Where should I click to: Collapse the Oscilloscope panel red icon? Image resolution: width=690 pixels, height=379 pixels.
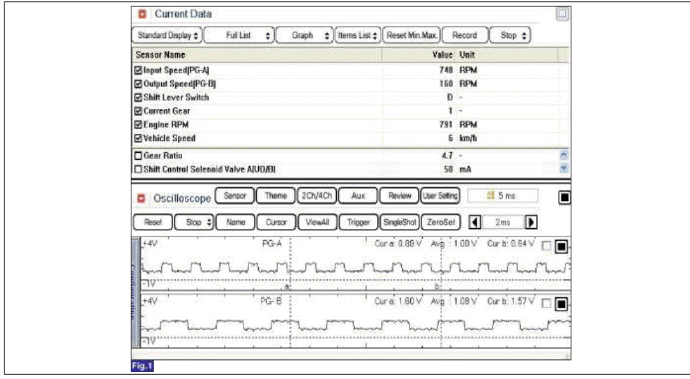pyautogui.click(x=141, y=199)
